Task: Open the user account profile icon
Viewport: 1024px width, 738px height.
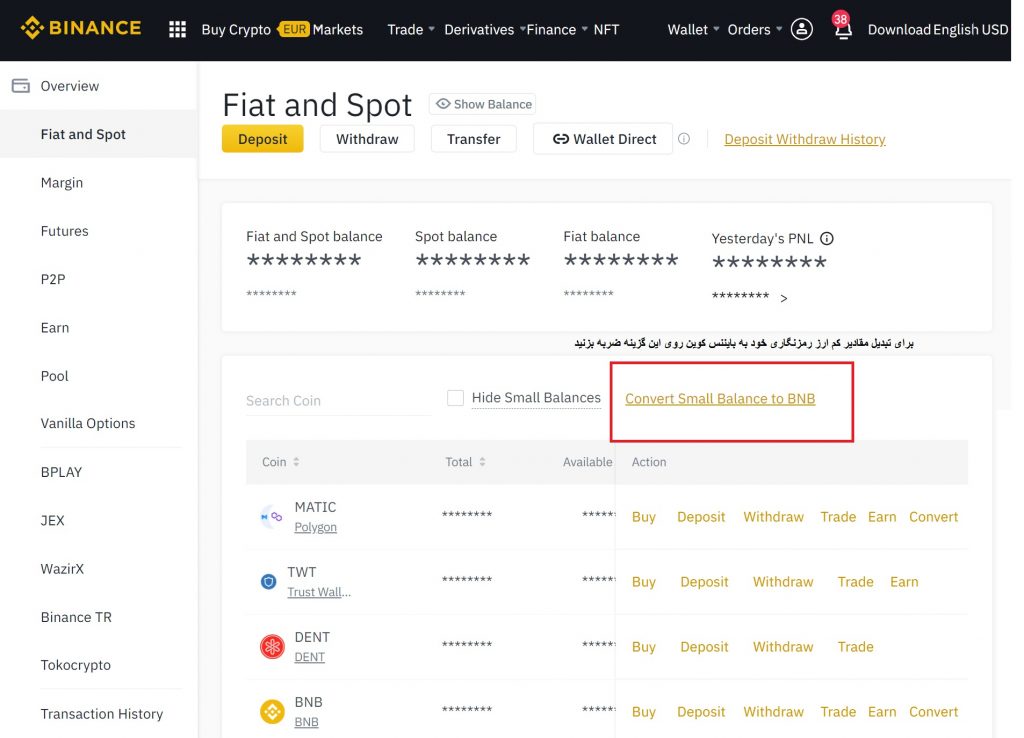Action: tap(801, 29)
